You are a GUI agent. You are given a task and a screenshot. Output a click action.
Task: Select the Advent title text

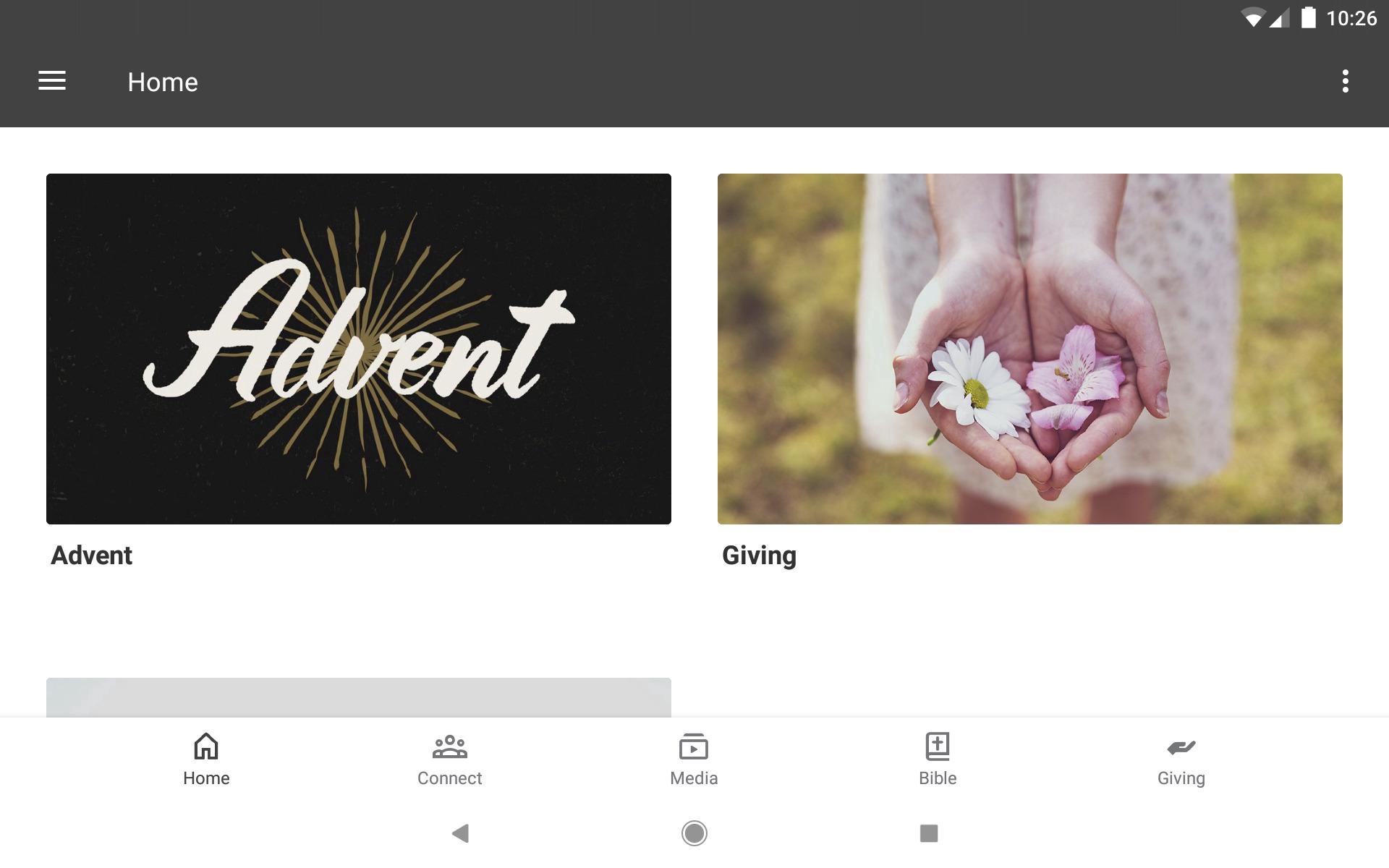coord(92,556)
